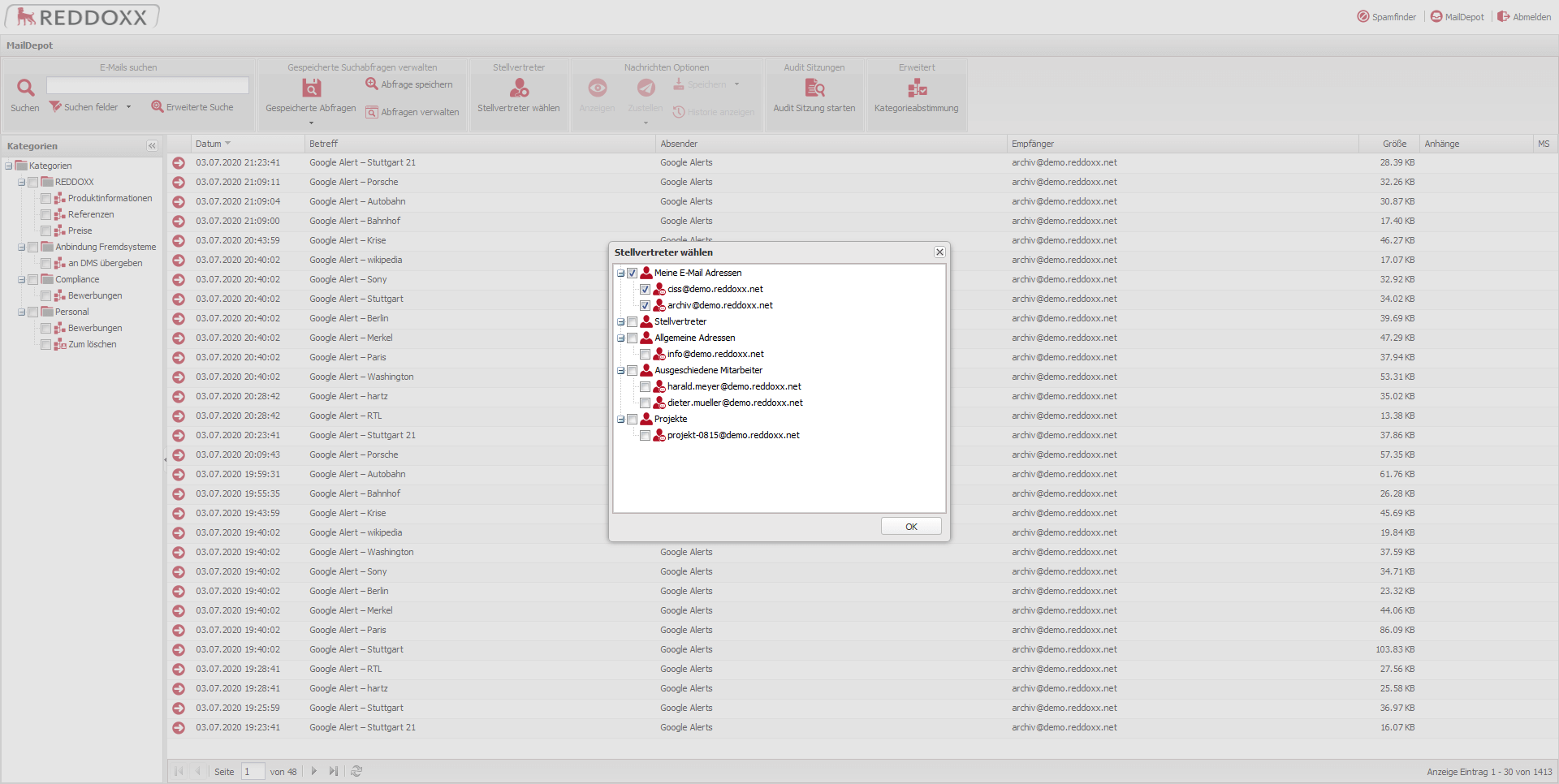This screenshot has width=1559, height=784.
Task: Collapse Ausgeschiedene Mitarbeiter tree node
Action: (621, 370)
